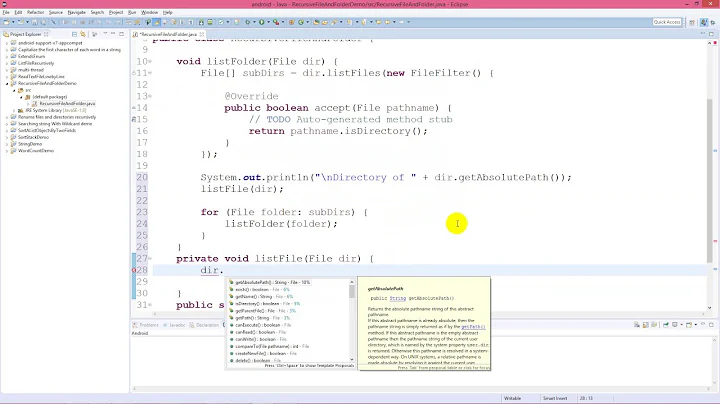The height and width of the screenshot is (404, 720).
Task: Open the Run menu
Action: click(x=132, y=12)
